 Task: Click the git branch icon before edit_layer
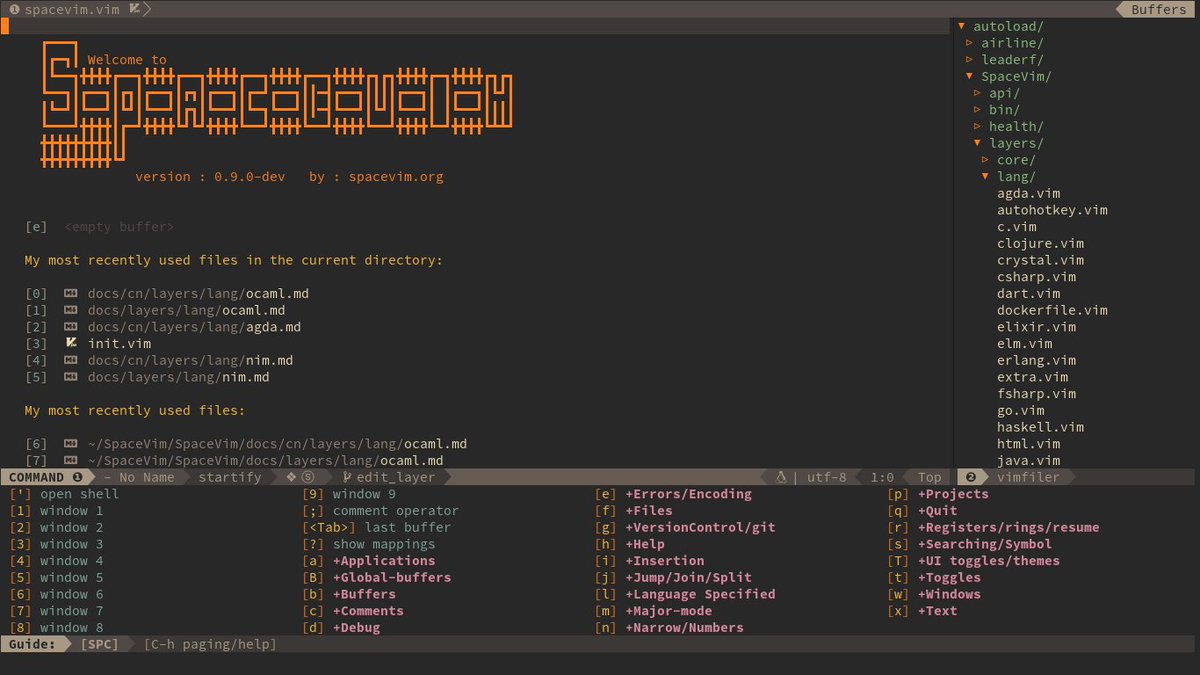(347, 478)
